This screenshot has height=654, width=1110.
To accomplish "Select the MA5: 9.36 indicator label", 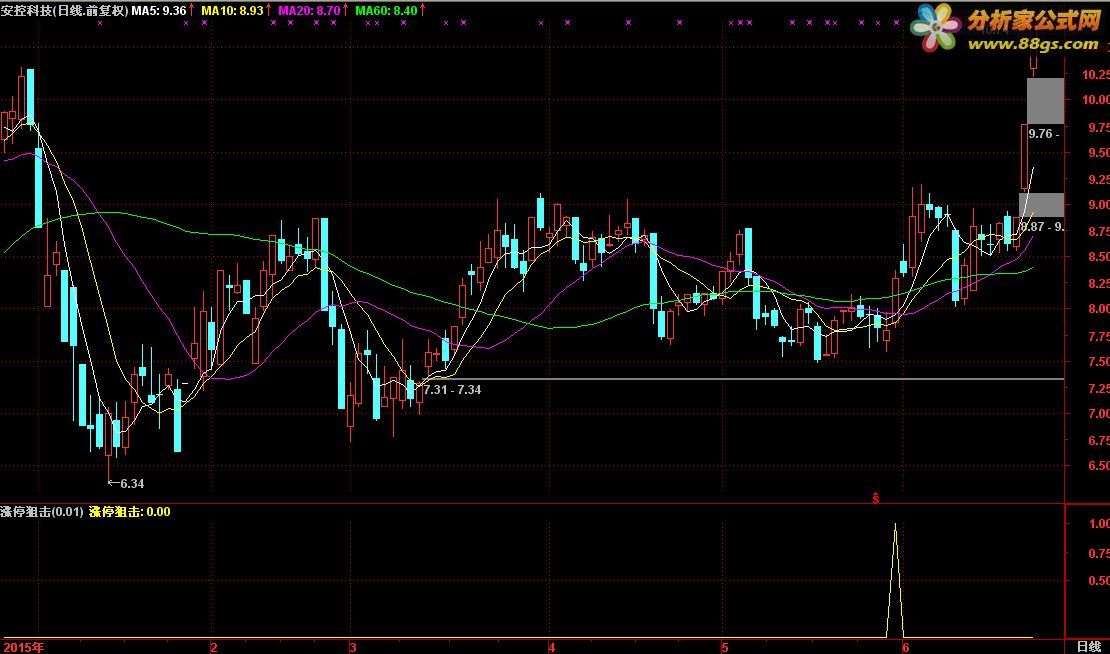I will pos(159,10).
